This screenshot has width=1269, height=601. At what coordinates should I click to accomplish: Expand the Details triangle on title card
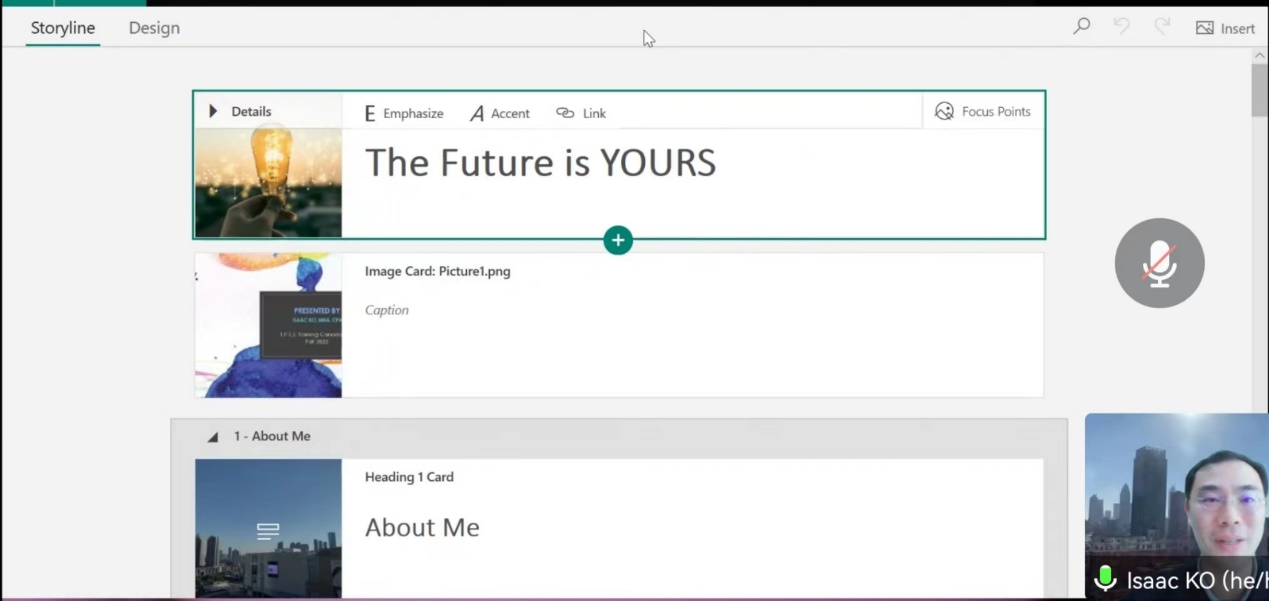click(x=213, y=111)
